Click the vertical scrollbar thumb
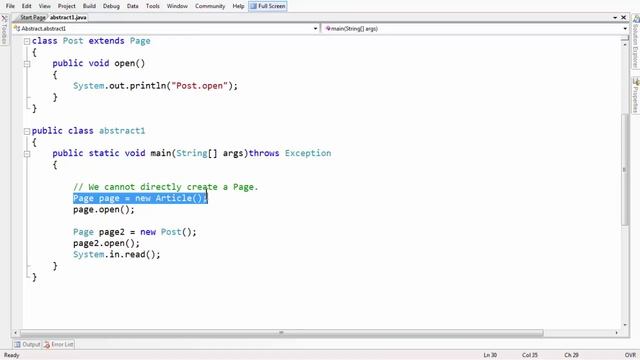The width and height of the screenshot is (640, 360). [625, 169]
